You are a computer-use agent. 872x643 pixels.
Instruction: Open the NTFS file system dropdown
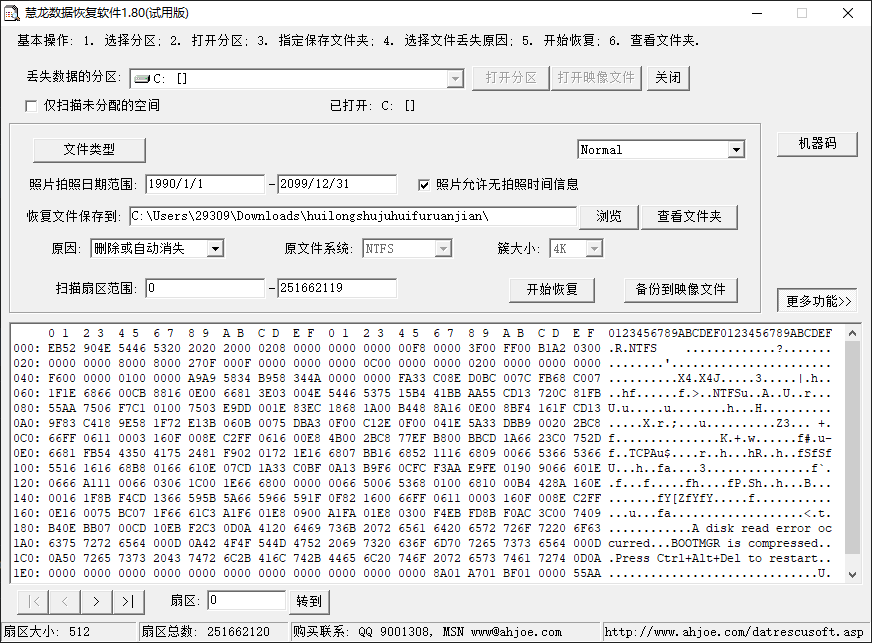click(x=443, y=249)
